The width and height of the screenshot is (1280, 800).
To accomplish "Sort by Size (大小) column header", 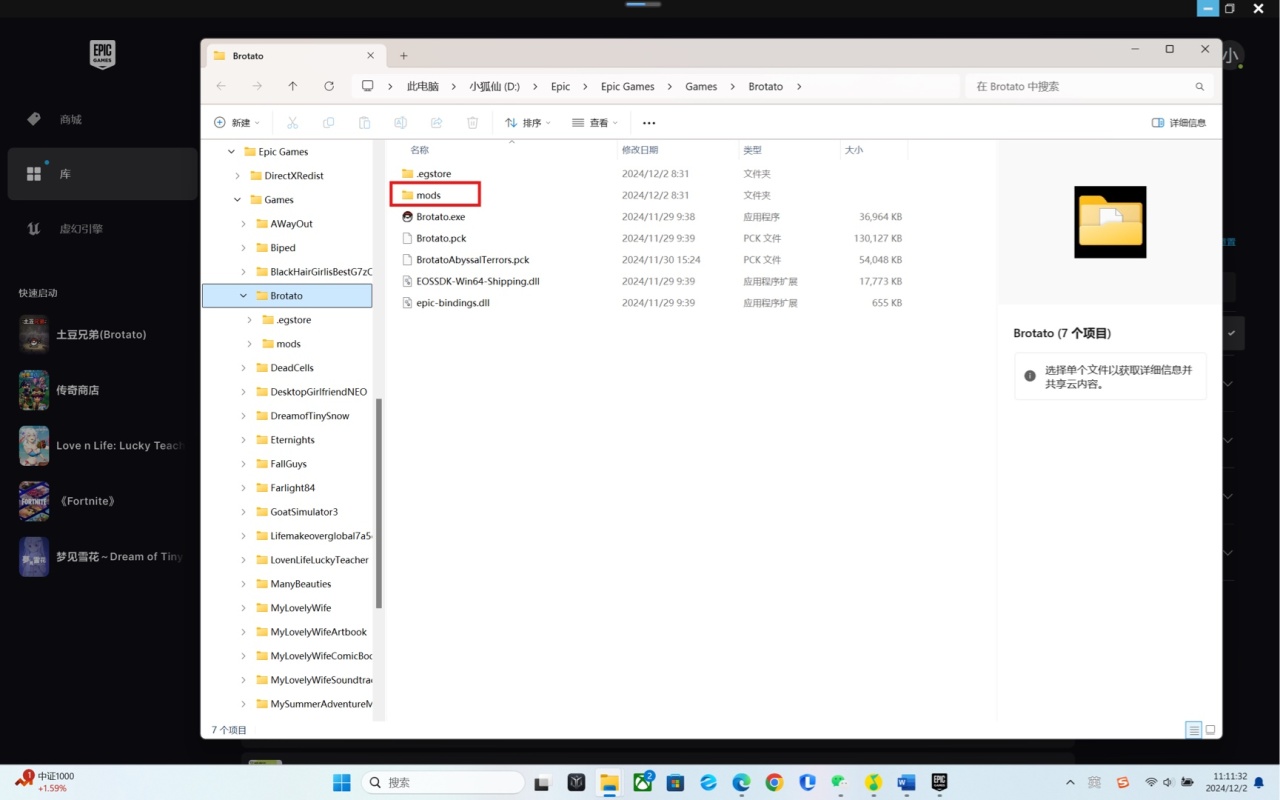I will (x=854, y=150).
